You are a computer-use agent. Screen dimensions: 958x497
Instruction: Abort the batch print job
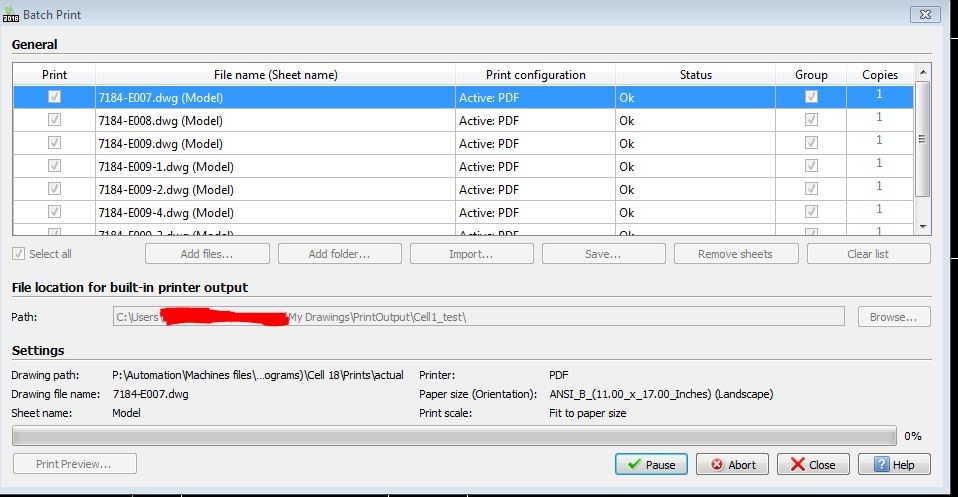pos(733,464)
